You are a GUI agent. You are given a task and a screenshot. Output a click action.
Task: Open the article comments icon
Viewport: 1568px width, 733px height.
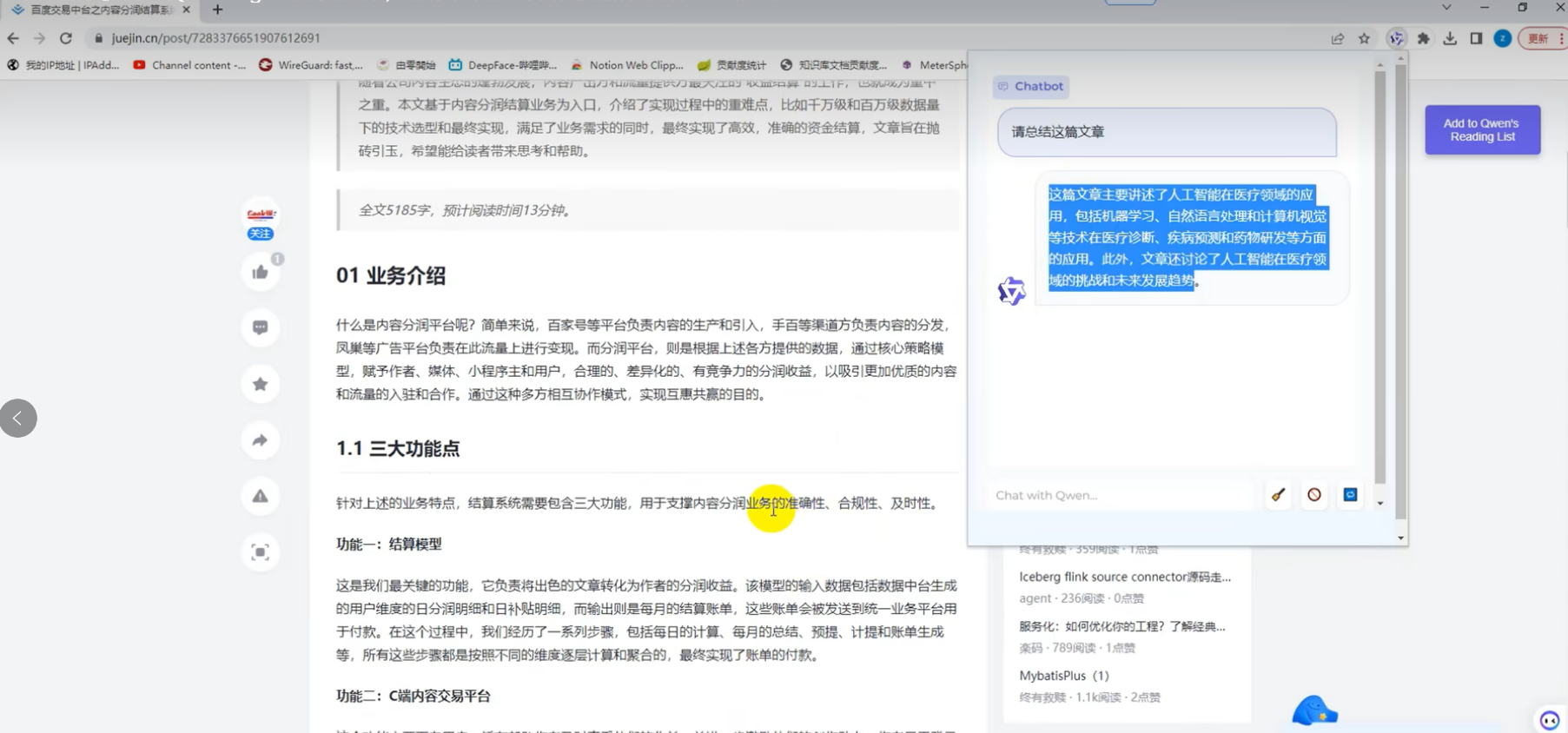[260, 327]
